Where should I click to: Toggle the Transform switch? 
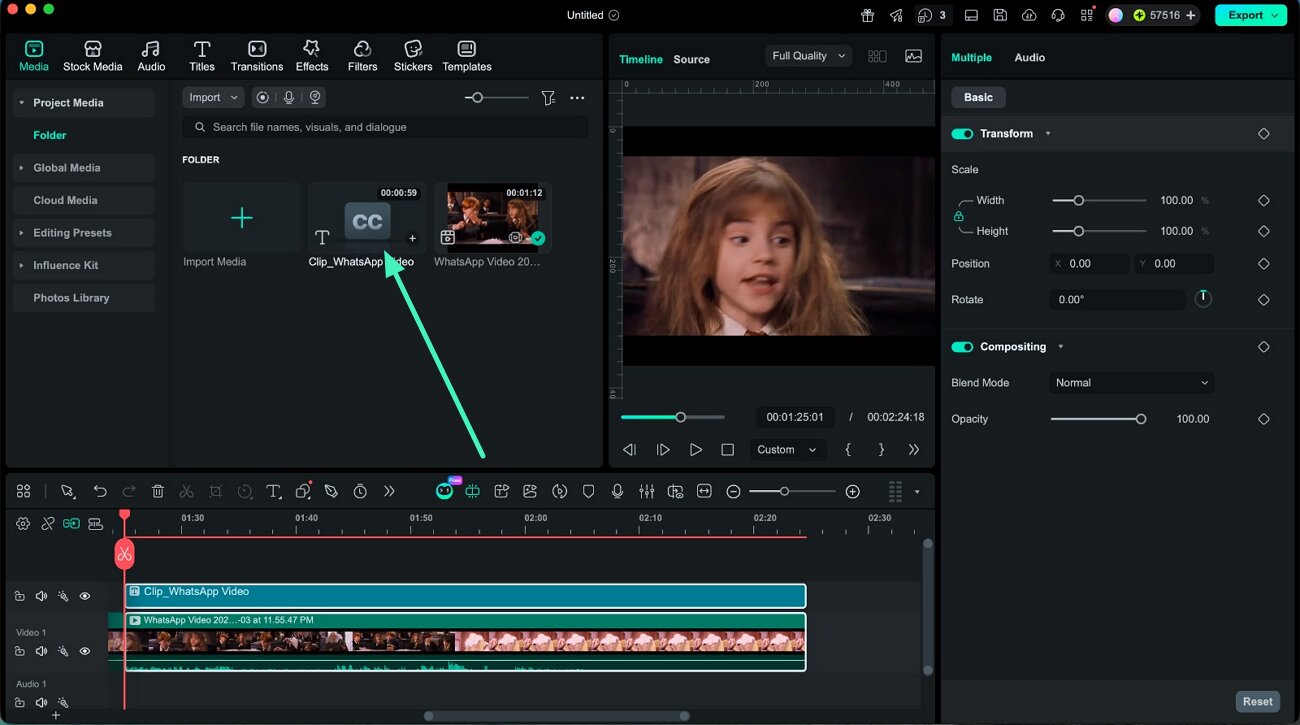[962, 134]
